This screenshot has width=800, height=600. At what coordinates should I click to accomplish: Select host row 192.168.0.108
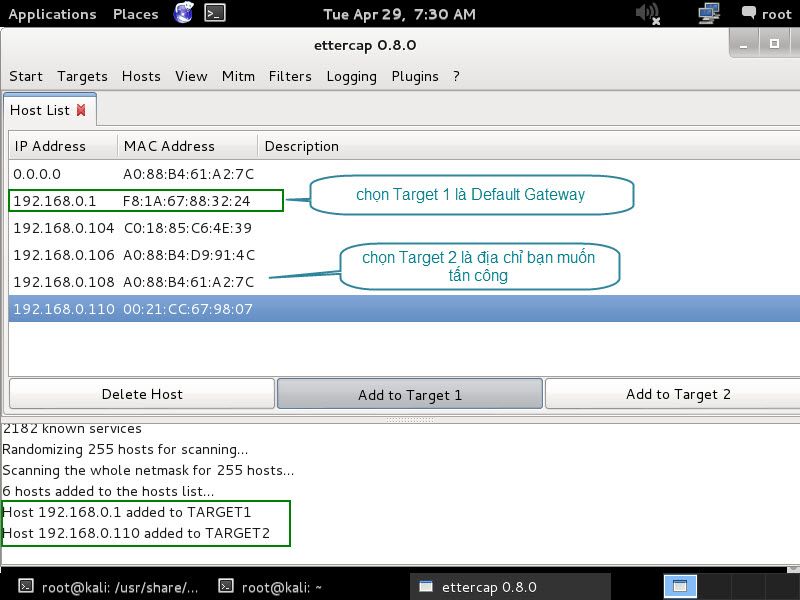pyautogui.click(x=404, y=282)
